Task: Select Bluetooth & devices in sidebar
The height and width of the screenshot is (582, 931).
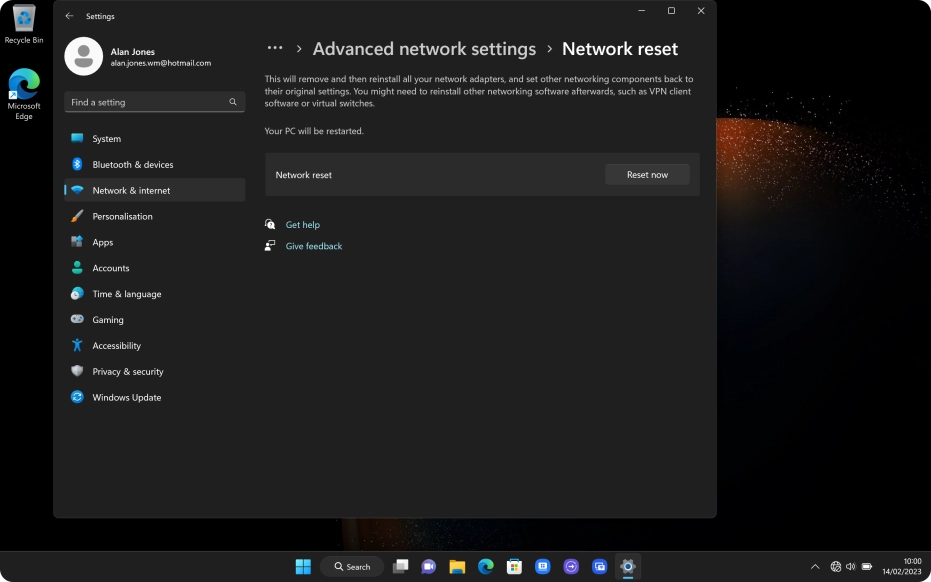Action: click(132, 165)
